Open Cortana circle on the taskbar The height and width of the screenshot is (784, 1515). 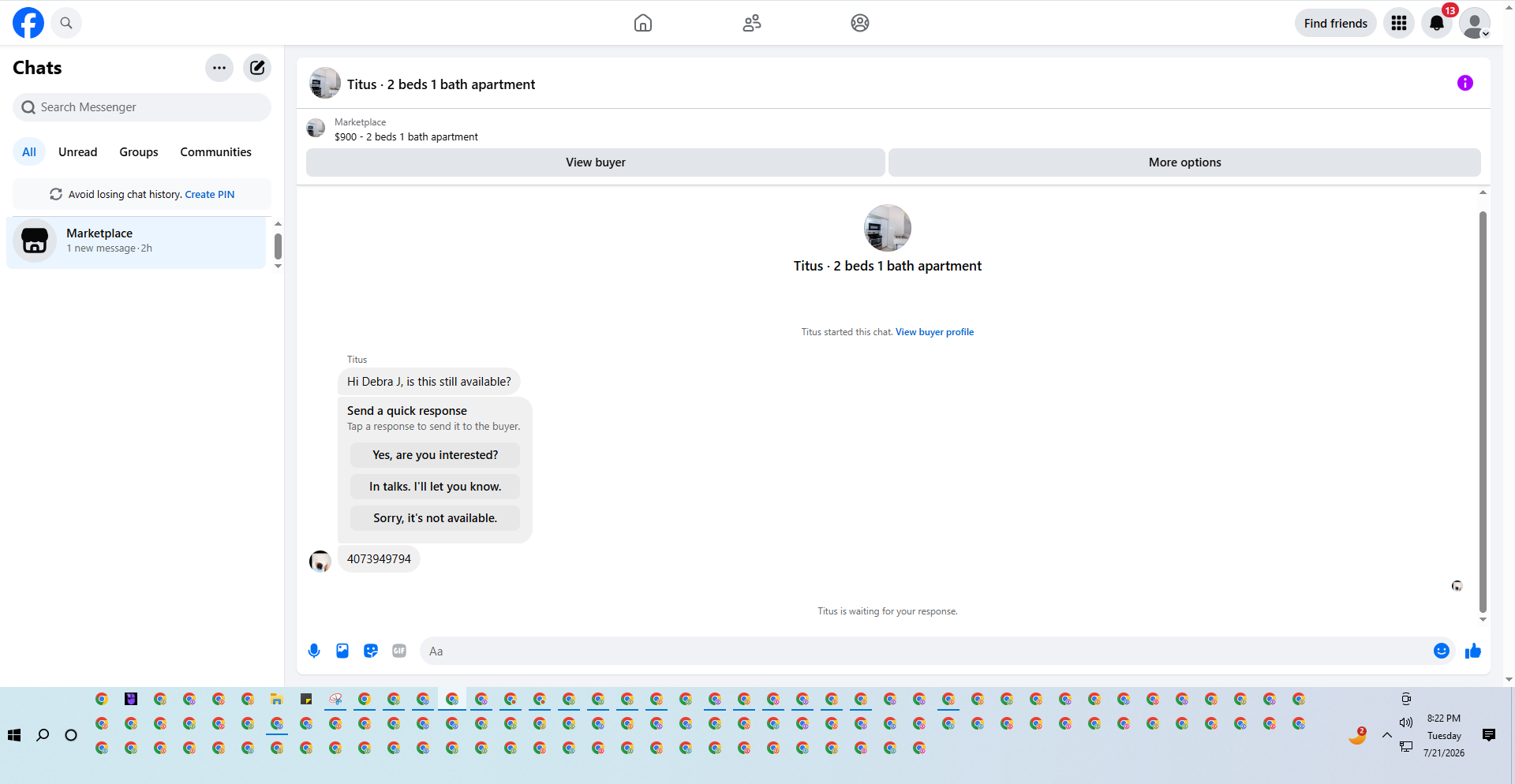(71, 735)
